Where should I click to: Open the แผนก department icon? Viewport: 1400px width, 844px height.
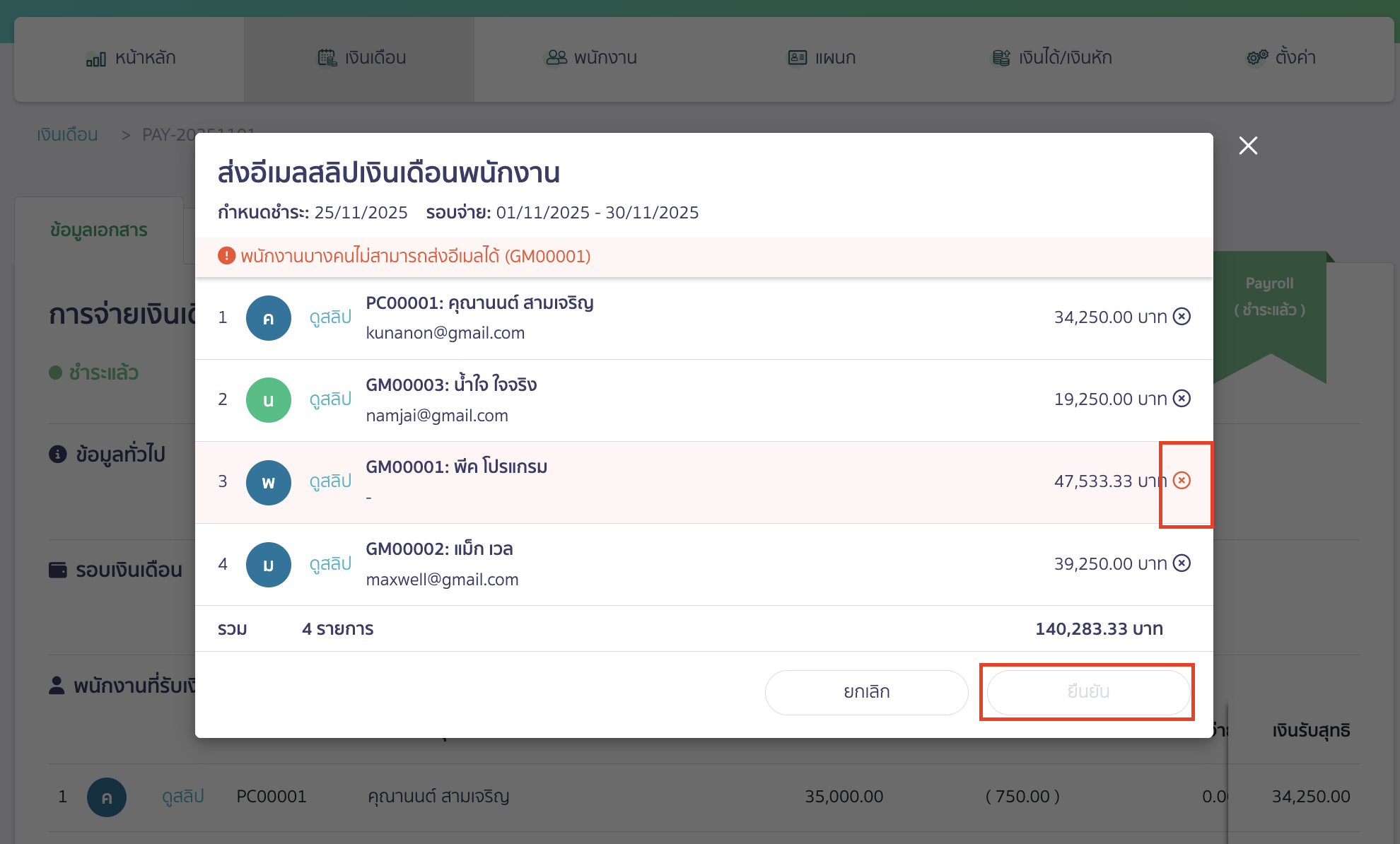(x=797, y=58)
